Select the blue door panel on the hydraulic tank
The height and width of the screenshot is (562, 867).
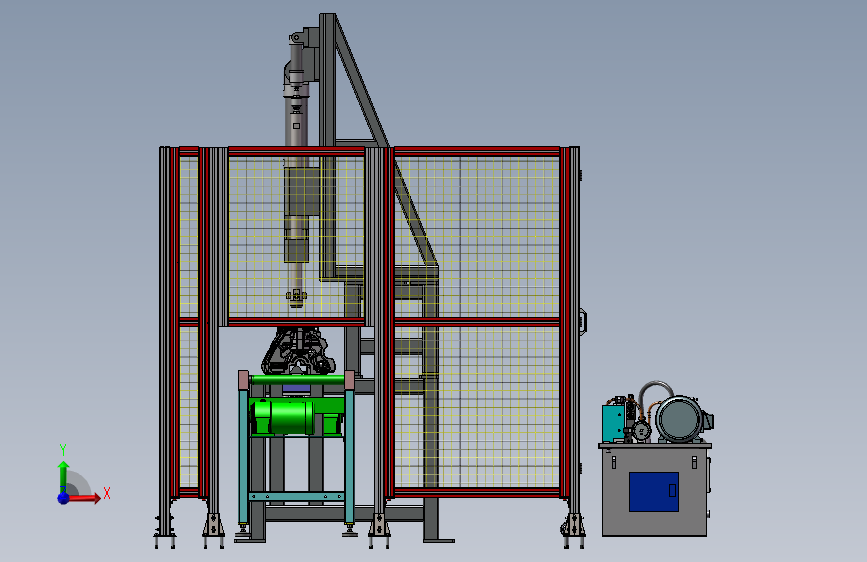coord(654,492)
